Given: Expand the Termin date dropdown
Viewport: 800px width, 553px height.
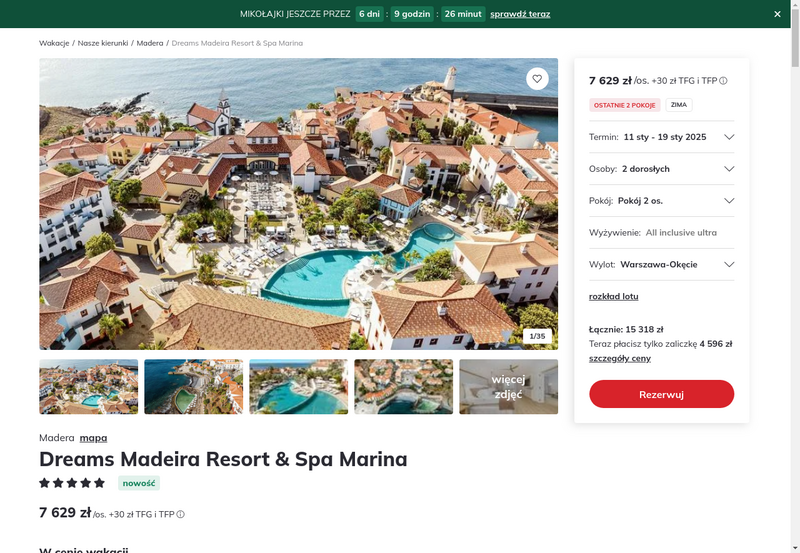Looking at the screenshot, I should (661, 137).
